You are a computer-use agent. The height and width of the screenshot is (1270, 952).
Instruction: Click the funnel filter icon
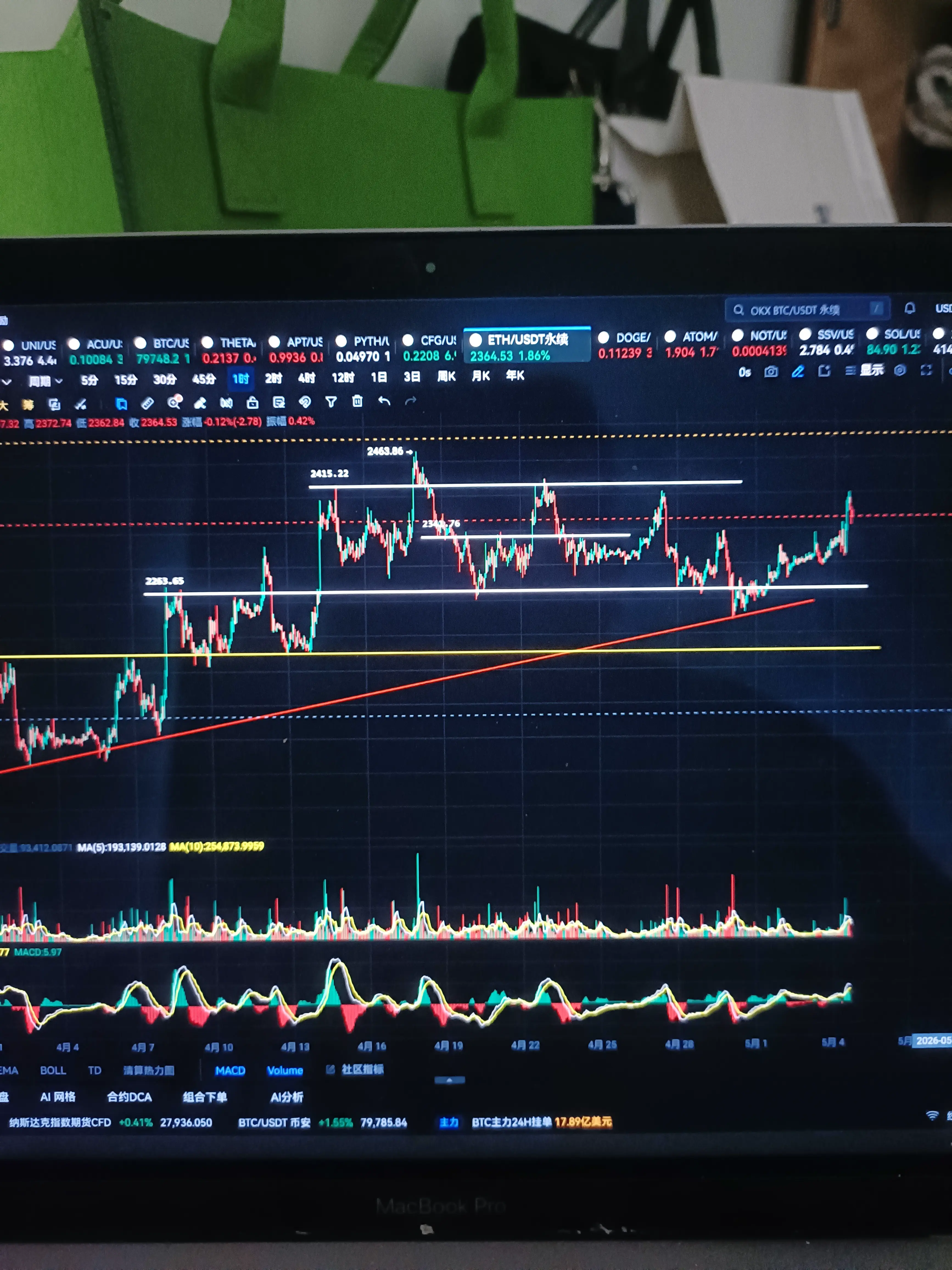pos(331,402)
